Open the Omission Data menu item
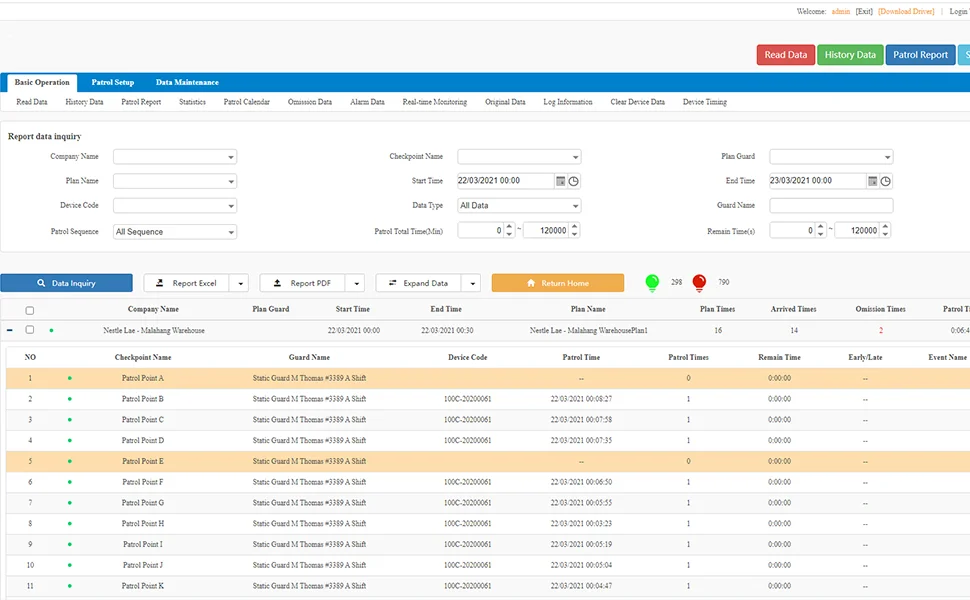This screenshot has width=970, height=600. (x=310, y=102)
